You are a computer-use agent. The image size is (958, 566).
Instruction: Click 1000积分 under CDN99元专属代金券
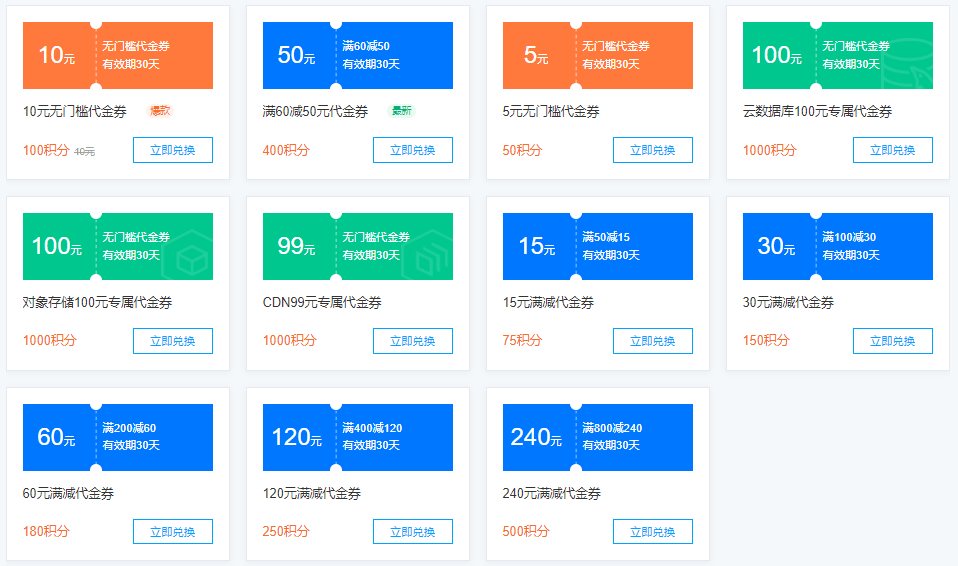click(290, 340)
